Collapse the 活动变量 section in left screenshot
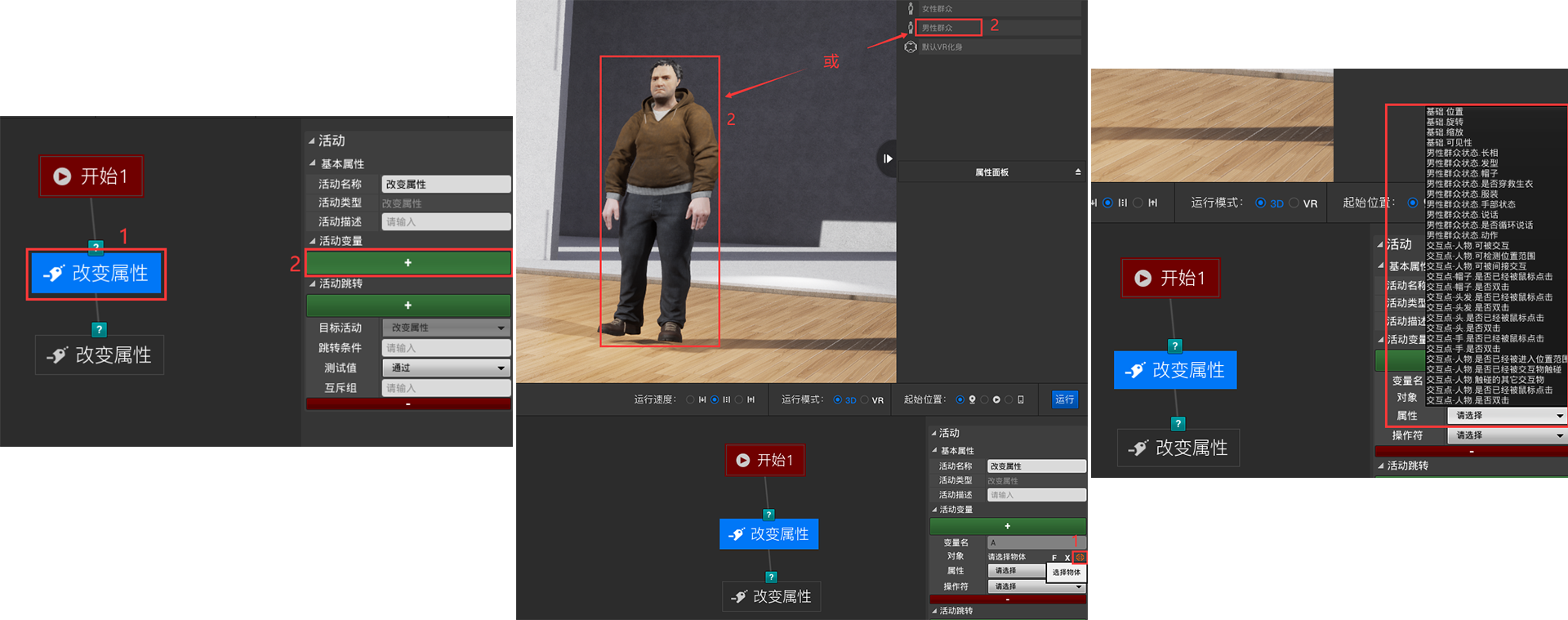1568x620 pixels. [x=312, y=241]
